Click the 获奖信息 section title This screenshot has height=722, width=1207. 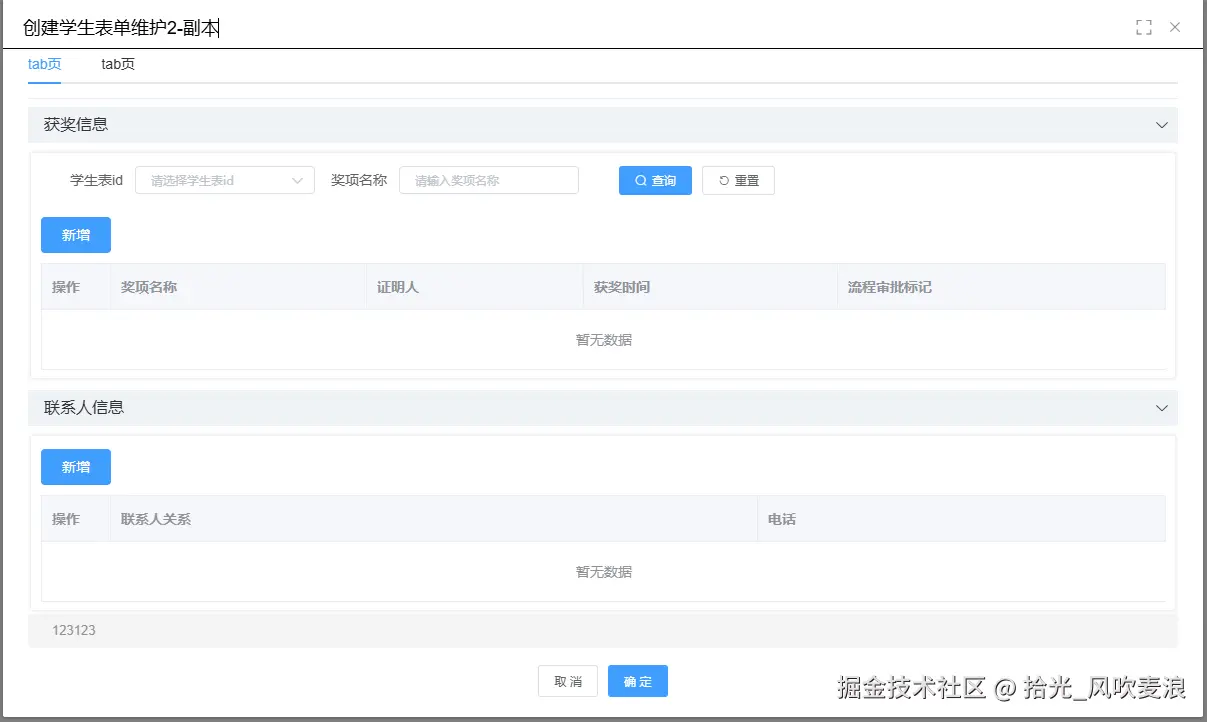(76, 125)
